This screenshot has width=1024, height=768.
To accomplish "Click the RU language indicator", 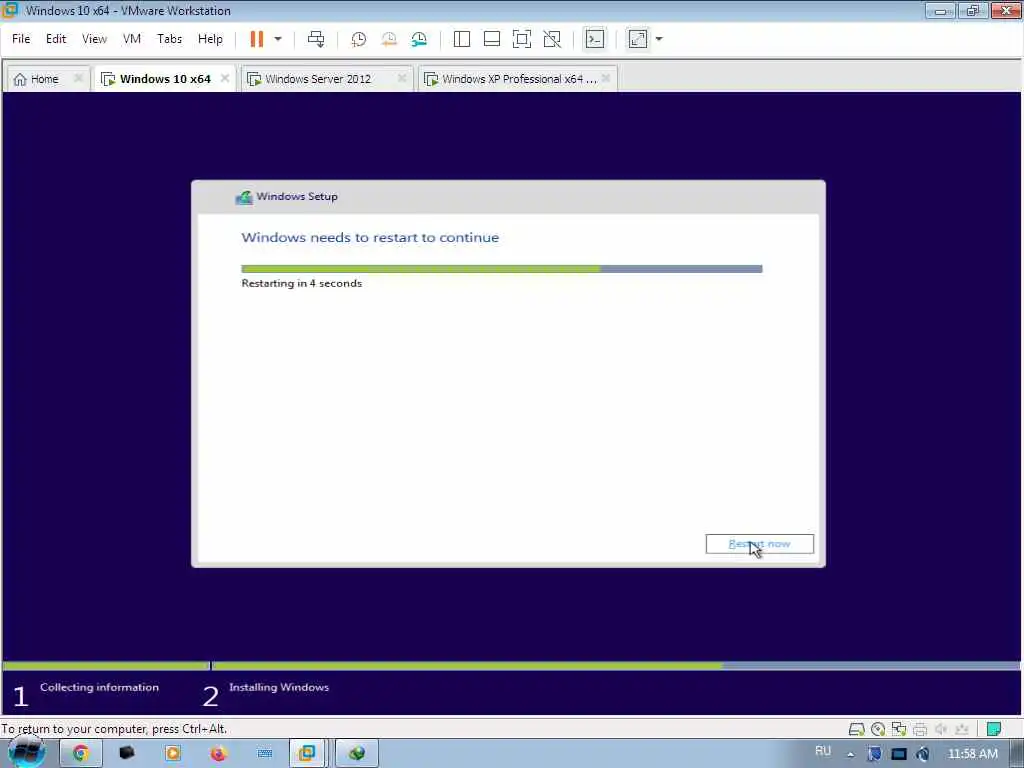I will point(823,751).
